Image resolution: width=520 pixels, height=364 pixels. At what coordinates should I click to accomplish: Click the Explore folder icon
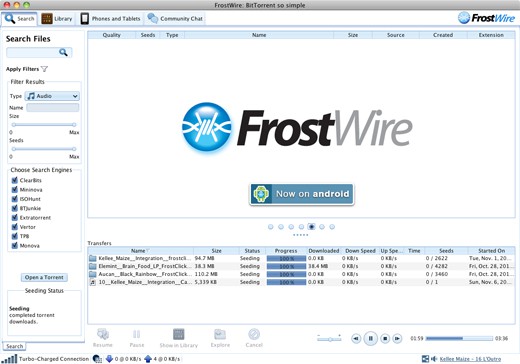coord(220,334)
